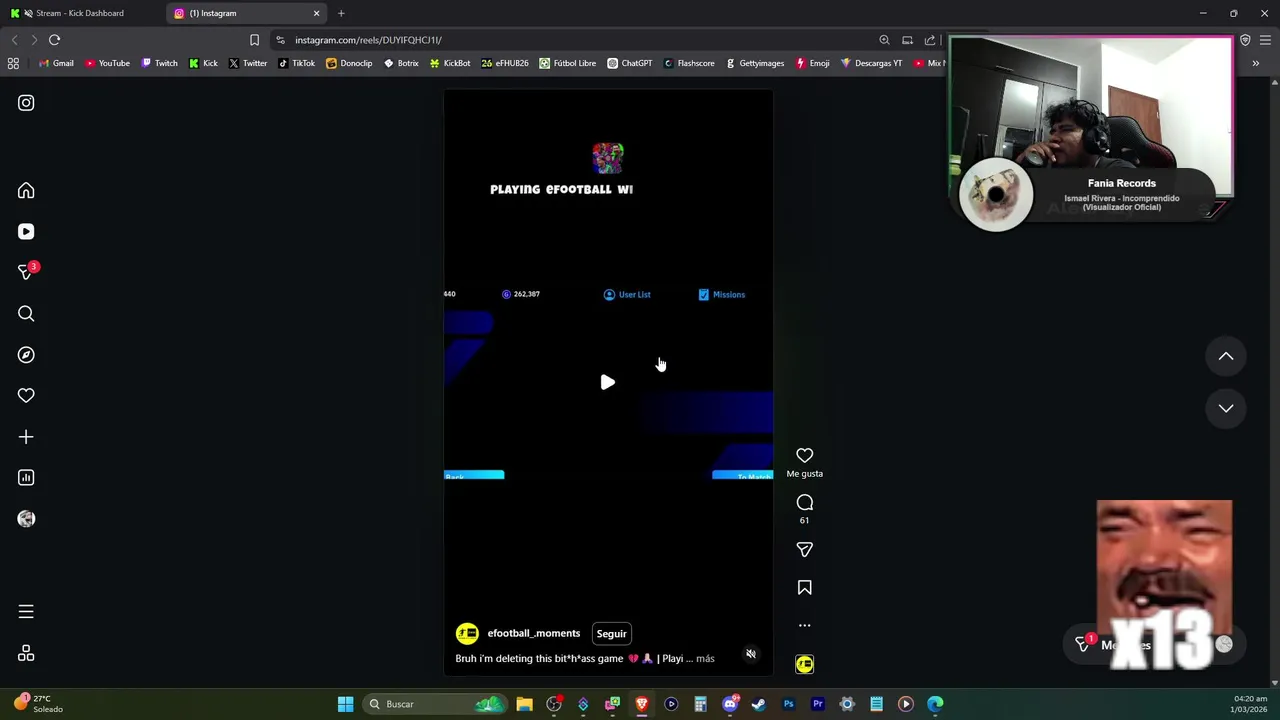Image resolution: width=1280 pixels, height=720 pixels.
Task: Open the YouTube bookmark
Action: pyautogui.click(x=107, y=63)
